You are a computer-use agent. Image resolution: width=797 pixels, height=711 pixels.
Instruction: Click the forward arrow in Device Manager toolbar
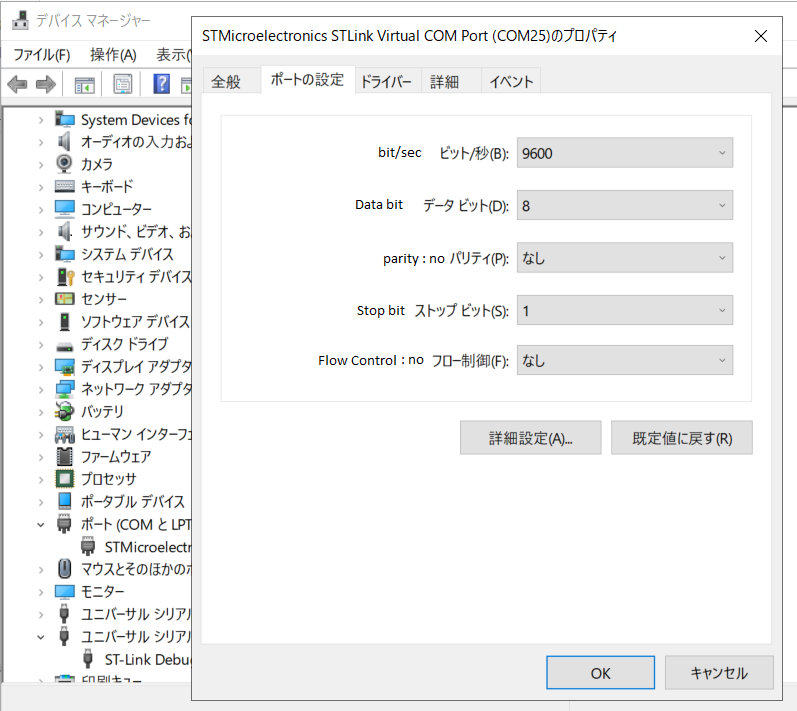point(46,84)
